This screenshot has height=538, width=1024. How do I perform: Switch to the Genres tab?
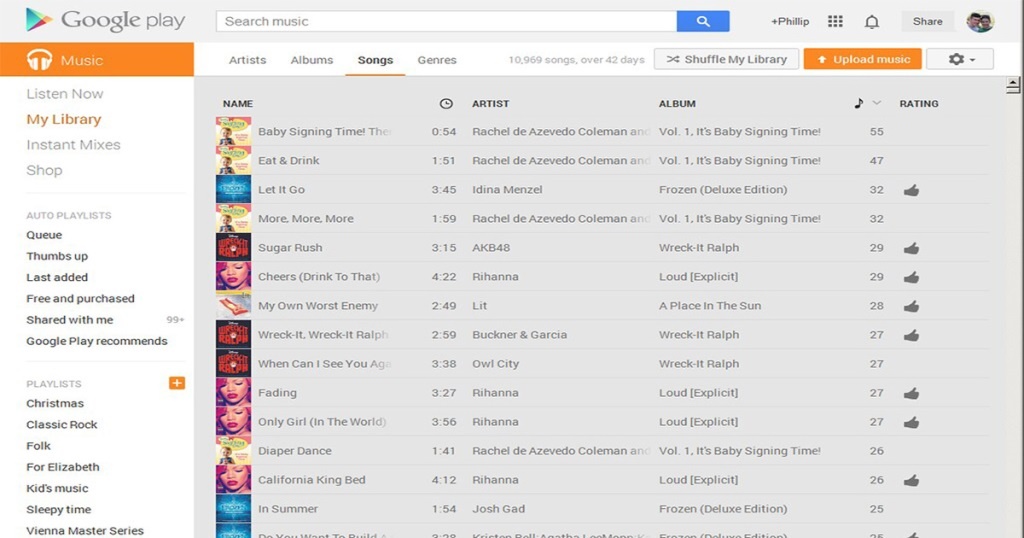pos(437,60)
